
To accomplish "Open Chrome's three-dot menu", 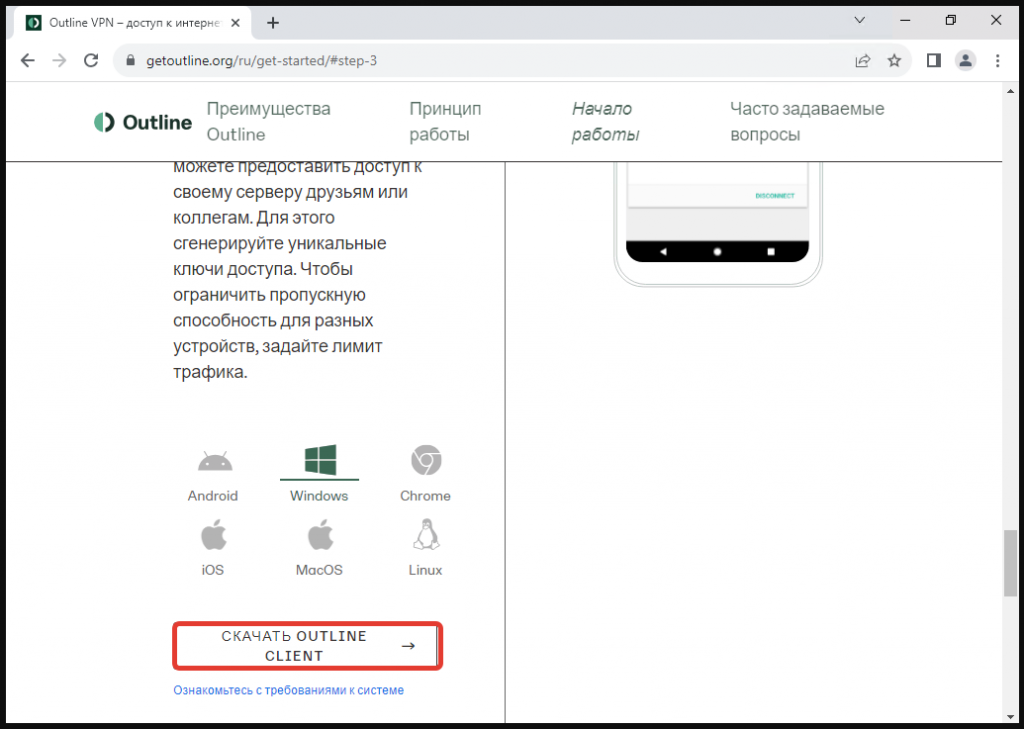I will (997, 60).
